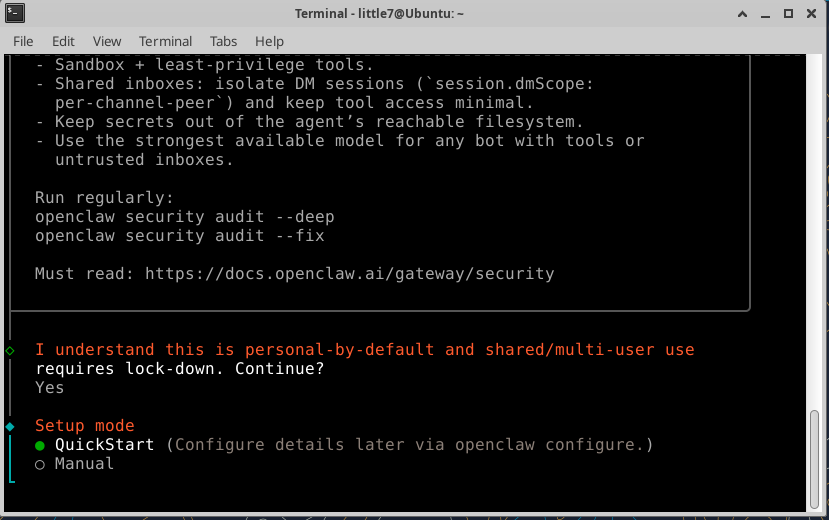Viewport: 829px width, 520px height.
Task: Click the "Yes" answer under the Continue prompt
Action: tap(49, 388)
